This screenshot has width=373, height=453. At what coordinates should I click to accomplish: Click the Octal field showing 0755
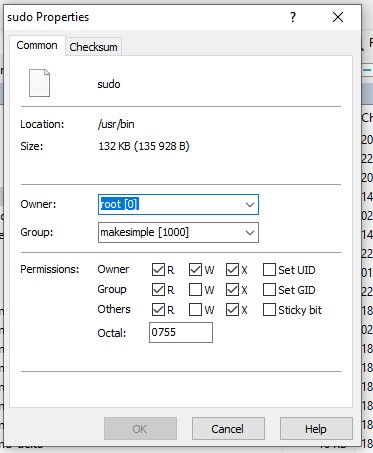click(181, 332)
